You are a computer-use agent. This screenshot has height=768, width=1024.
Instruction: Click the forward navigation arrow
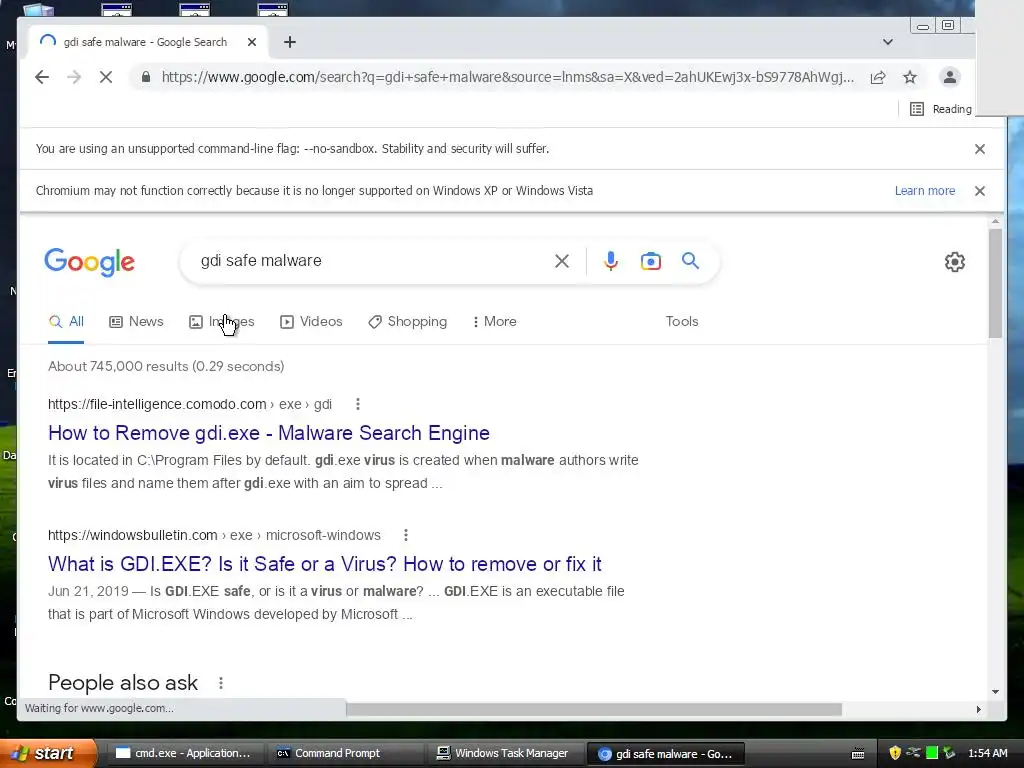click(74, 77)
